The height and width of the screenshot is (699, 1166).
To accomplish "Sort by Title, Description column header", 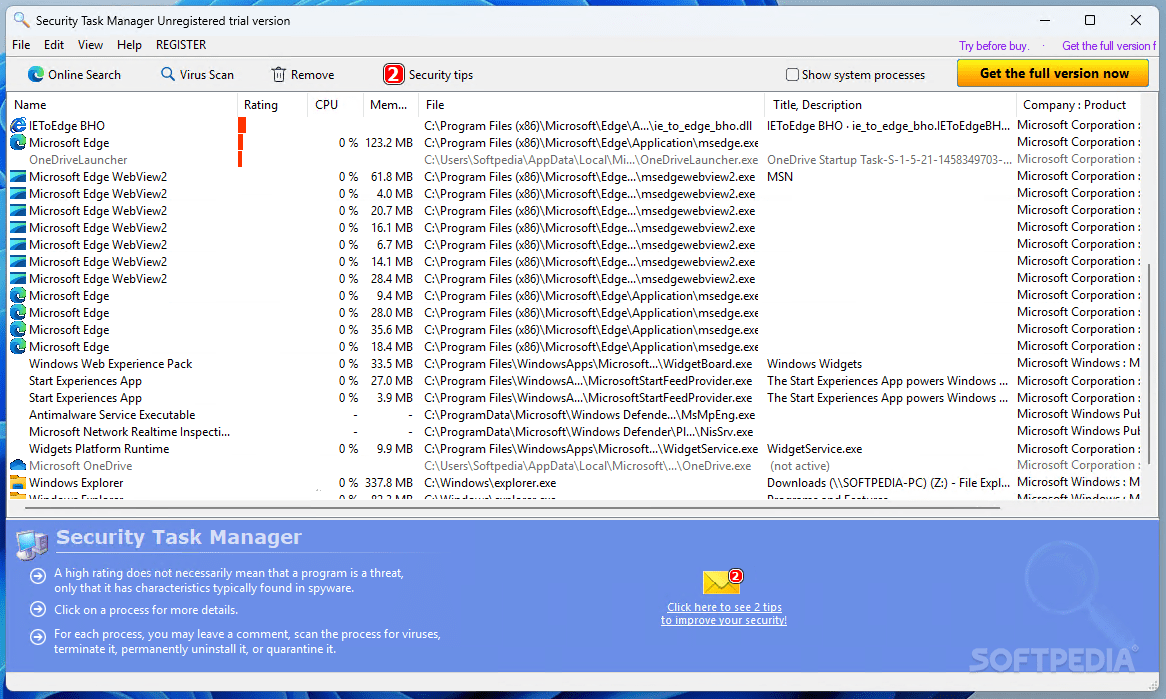I will [x=890, y=105].
